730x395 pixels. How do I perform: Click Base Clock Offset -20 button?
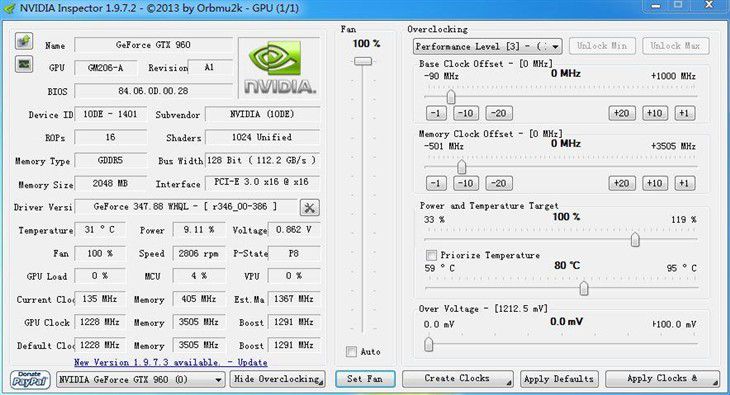pos(499,113)
